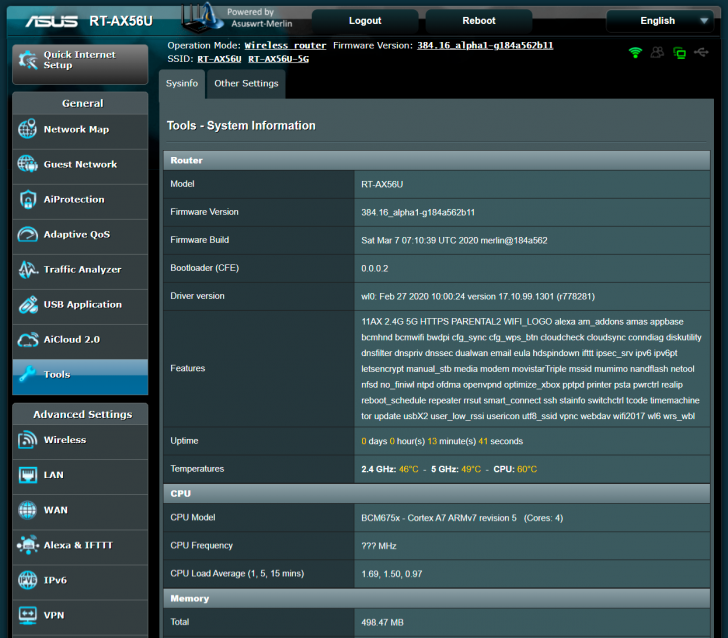
Task: Open Adaptive QoS menu item
Action: (x=80, y=237)
